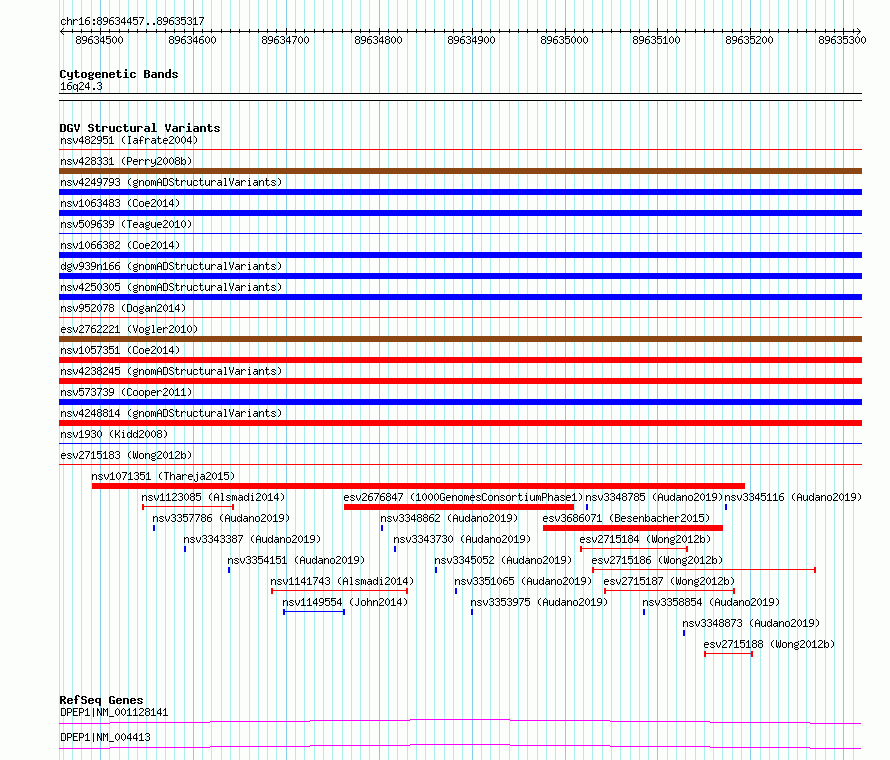Click the red bar beneath esv2676847
This screenshot has height=760, width=890.
point(459,507)
